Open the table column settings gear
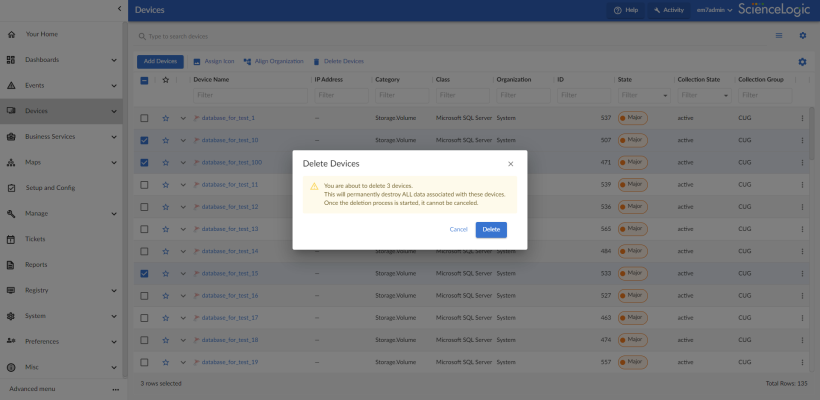This screenshot has width=820, height=400. [802, 62]
